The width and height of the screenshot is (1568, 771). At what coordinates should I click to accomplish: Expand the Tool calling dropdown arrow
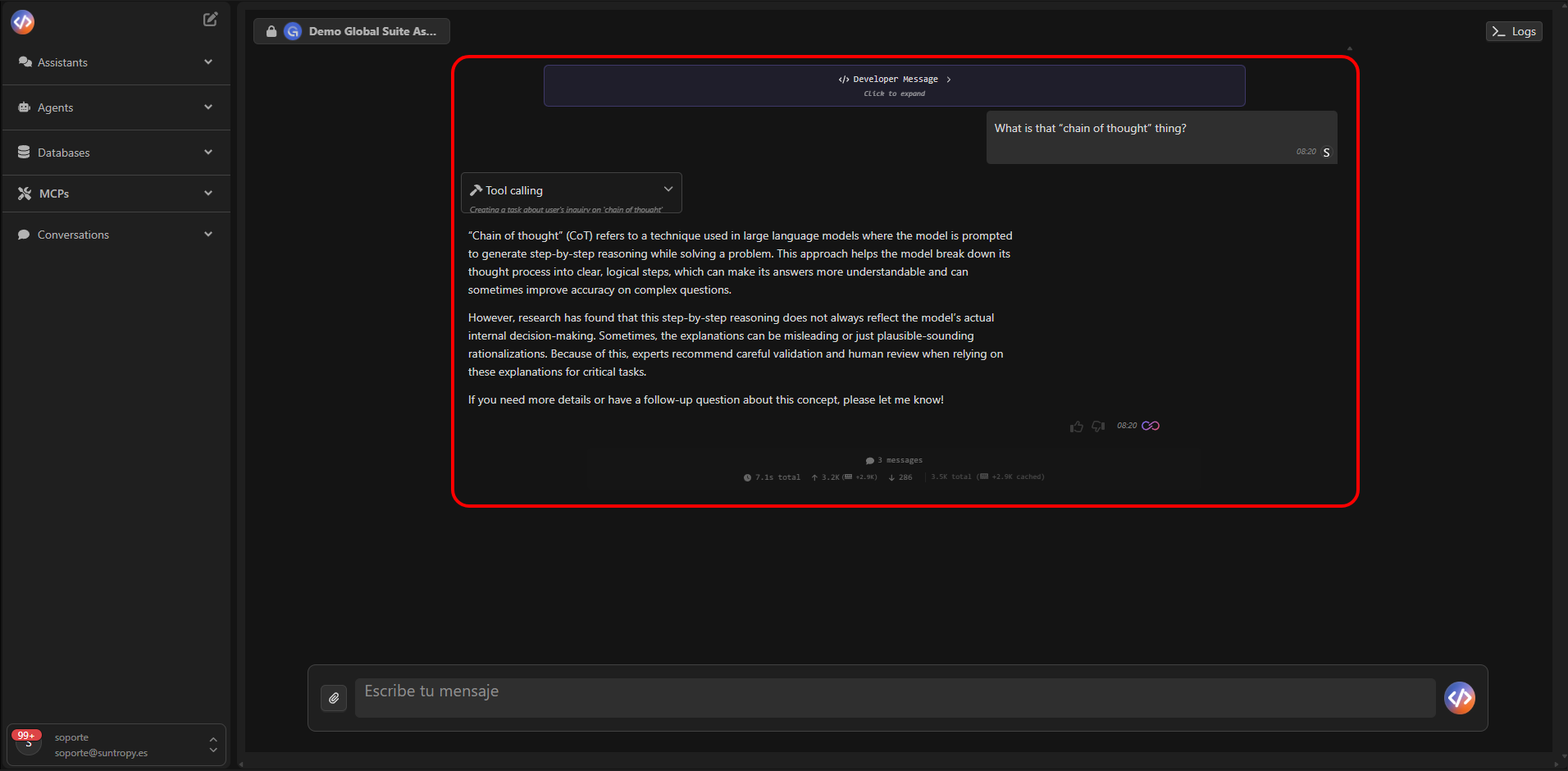point(668,189)
